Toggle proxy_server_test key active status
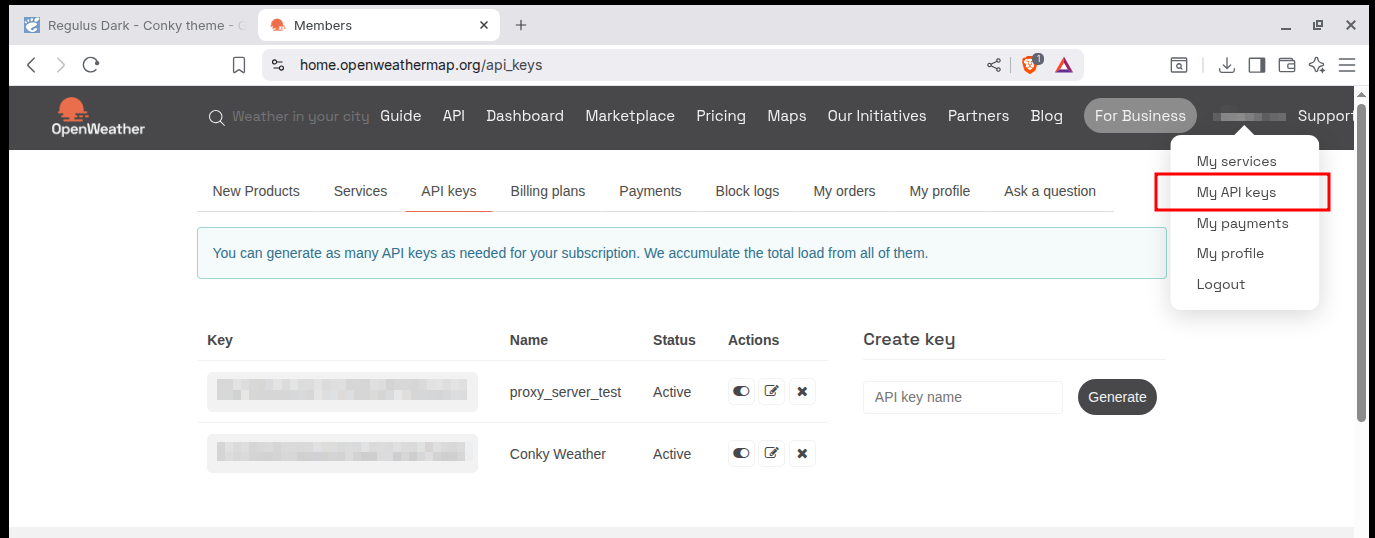 pyautogui.click(x=741, y=392)
